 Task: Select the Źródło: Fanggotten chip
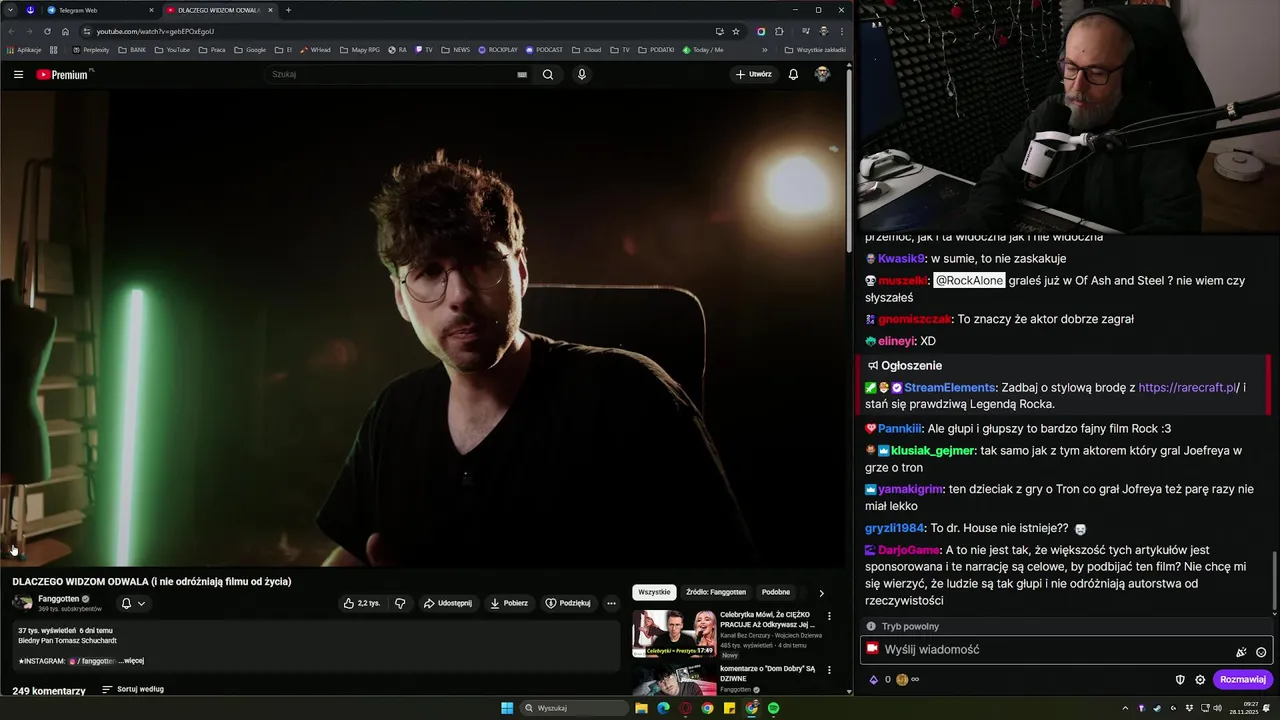click(716, 592)
